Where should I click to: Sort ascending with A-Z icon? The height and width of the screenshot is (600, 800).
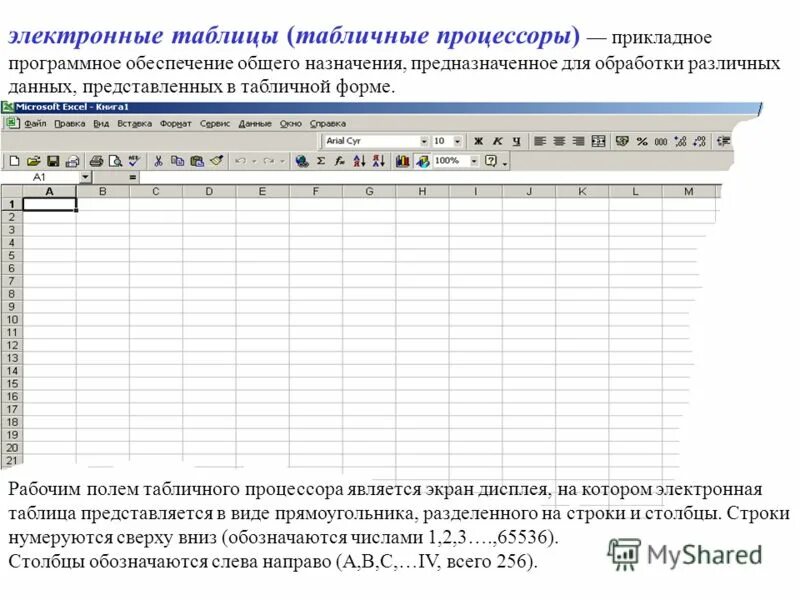(359, 161)
